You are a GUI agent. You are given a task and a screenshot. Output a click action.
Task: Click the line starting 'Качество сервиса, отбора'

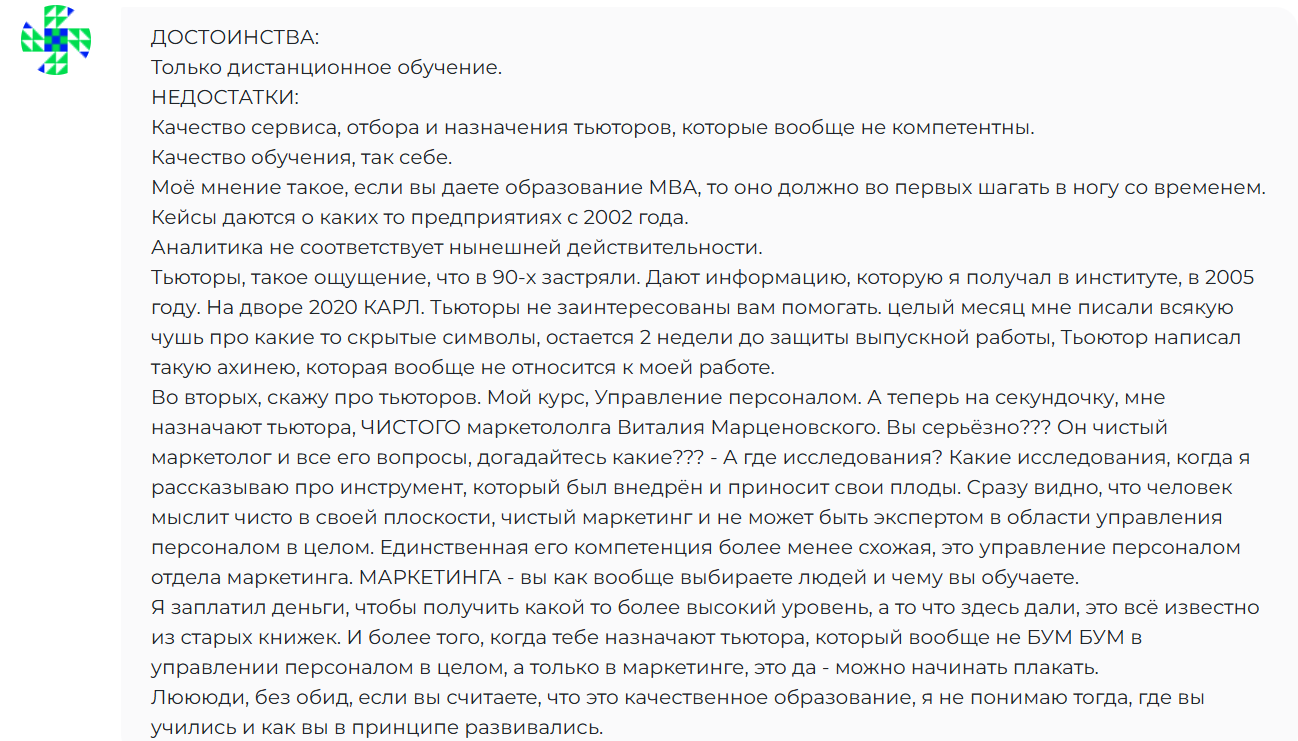pyautogui.click(x=592, y=128)
